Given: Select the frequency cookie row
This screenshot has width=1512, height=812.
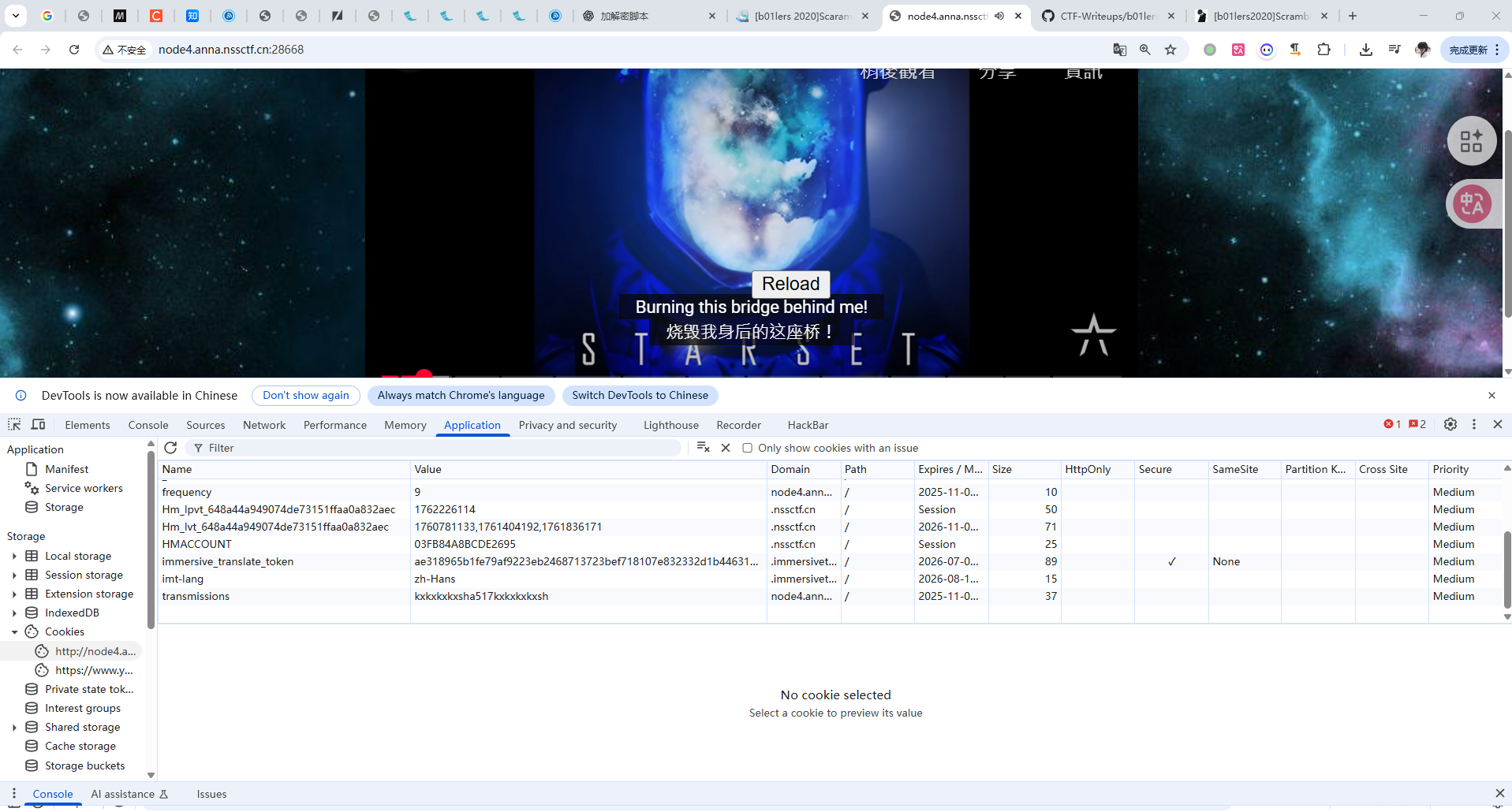Looking at the screenshot, I should [828, 492].
